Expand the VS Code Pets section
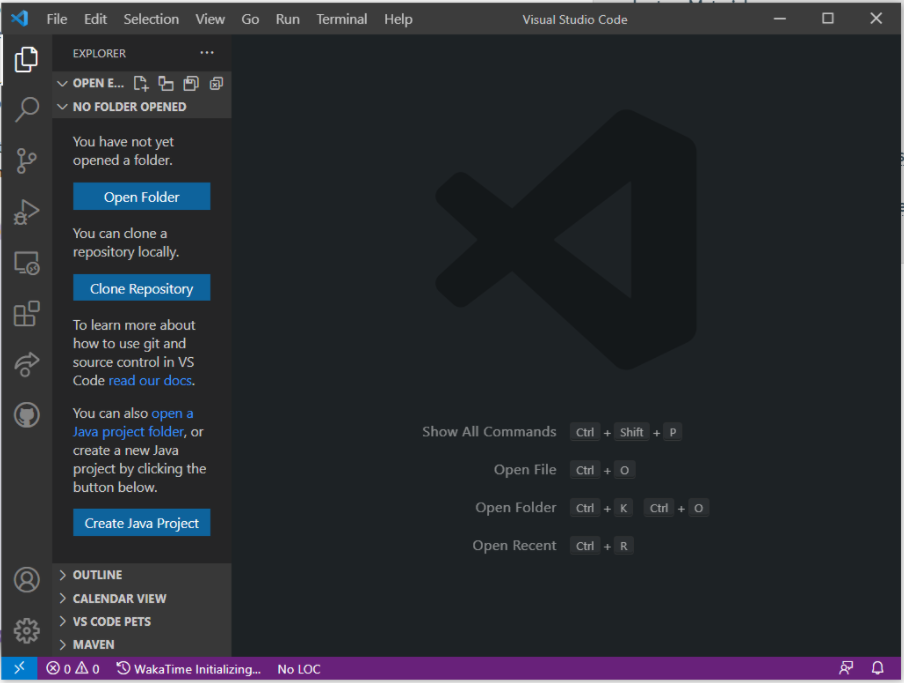904x683 pixels. (111, 621)
